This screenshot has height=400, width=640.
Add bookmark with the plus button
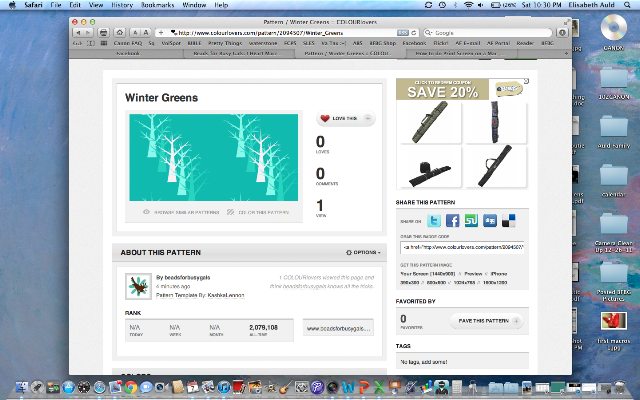point(161,33)
